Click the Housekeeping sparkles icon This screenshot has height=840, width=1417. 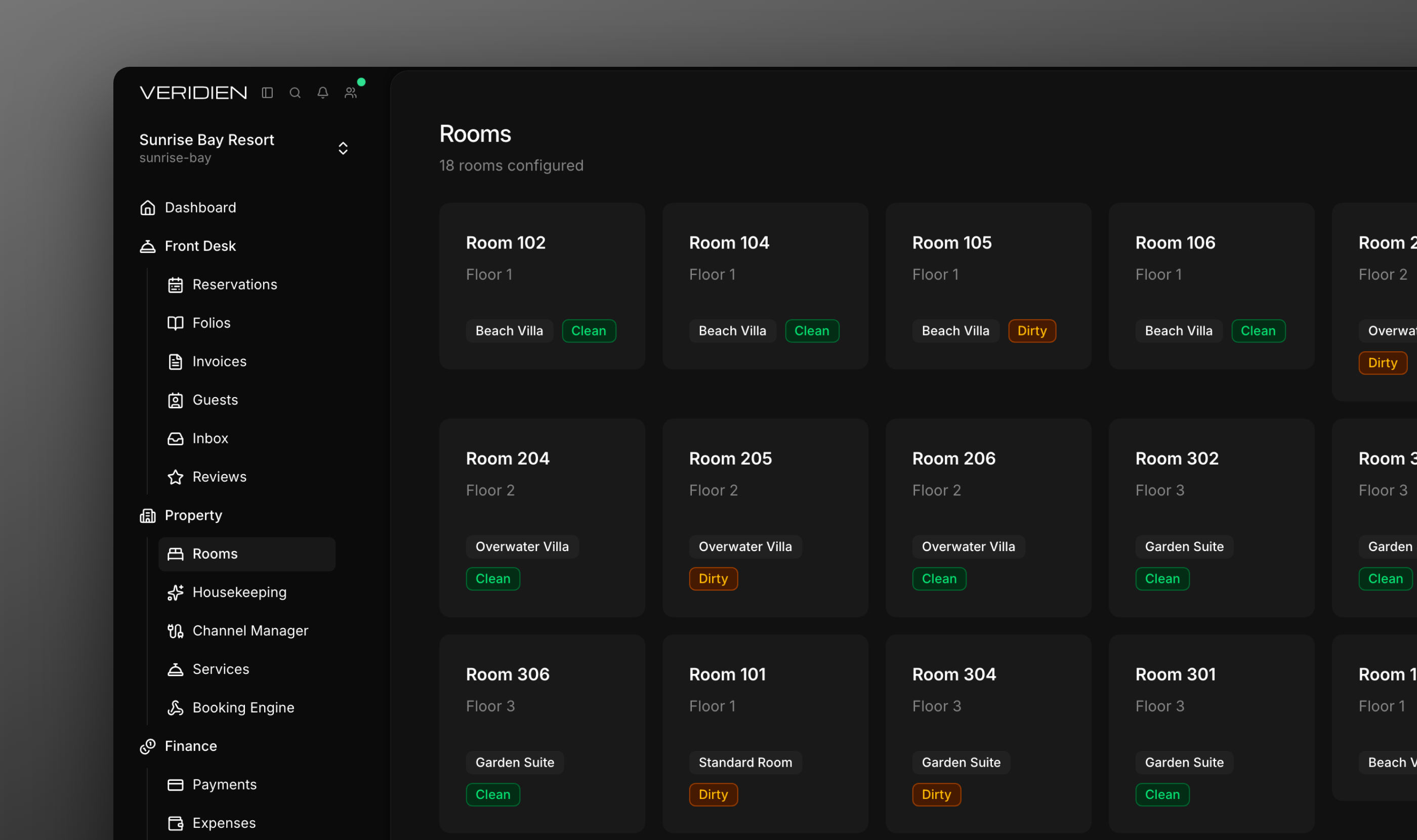pos(176,593)
